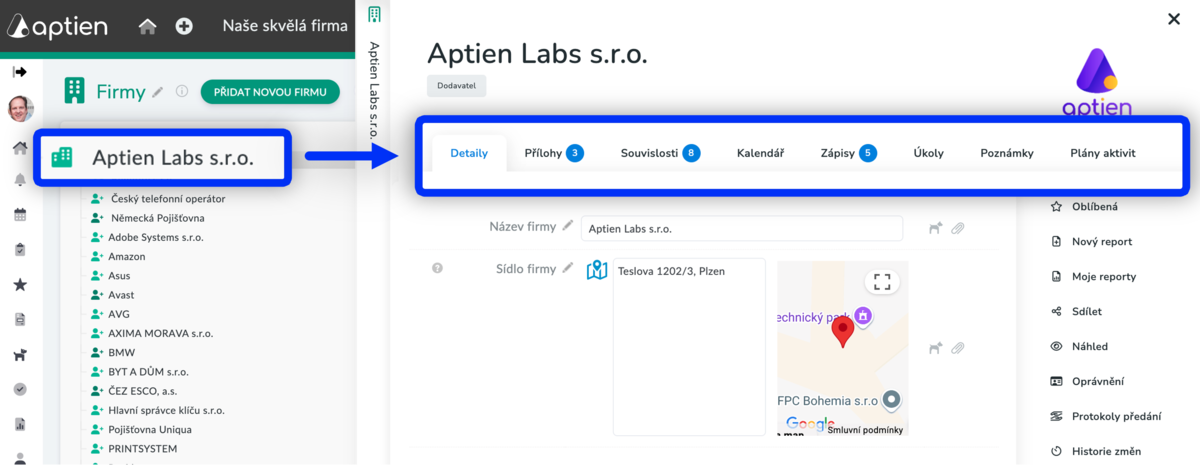The image size is (1200, 468).
Task: Open the bell notifications icon in sidebar
Action: click(20, 180)
